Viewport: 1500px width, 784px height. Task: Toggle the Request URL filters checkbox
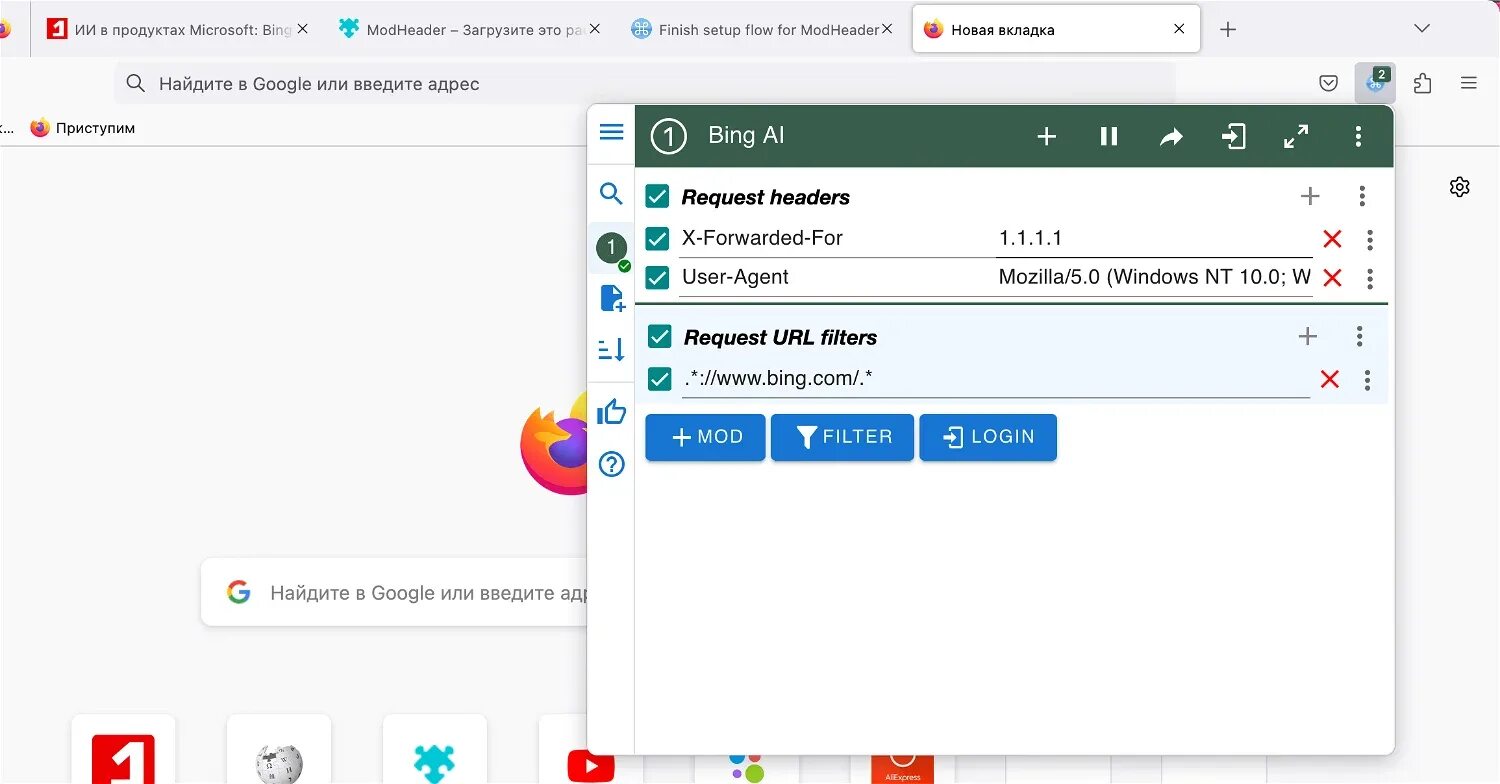pos(659,336)
